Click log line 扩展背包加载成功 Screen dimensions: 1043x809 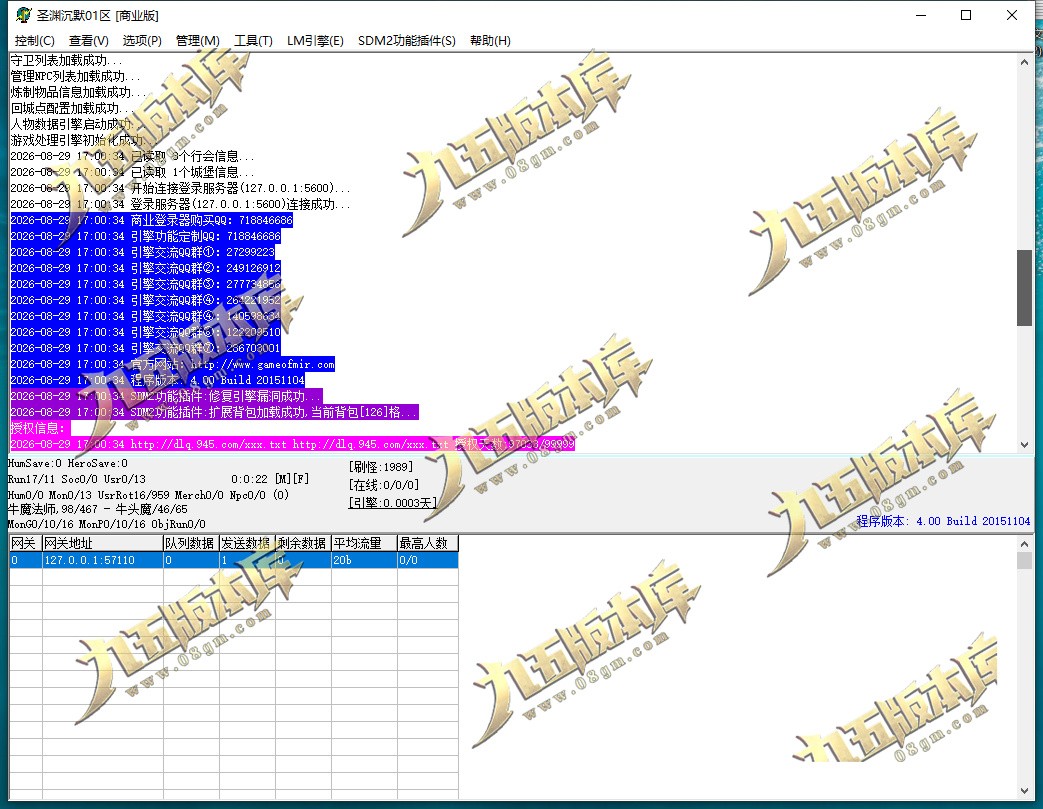point(214,412)
